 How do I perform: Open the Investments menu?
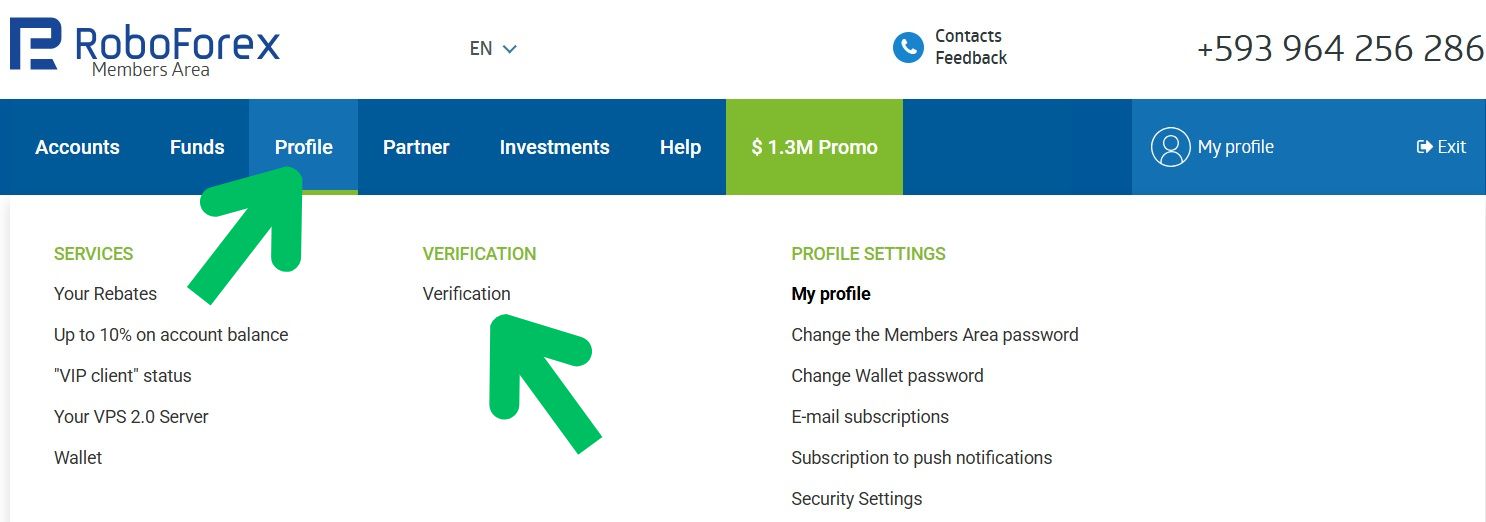point(554,147)
